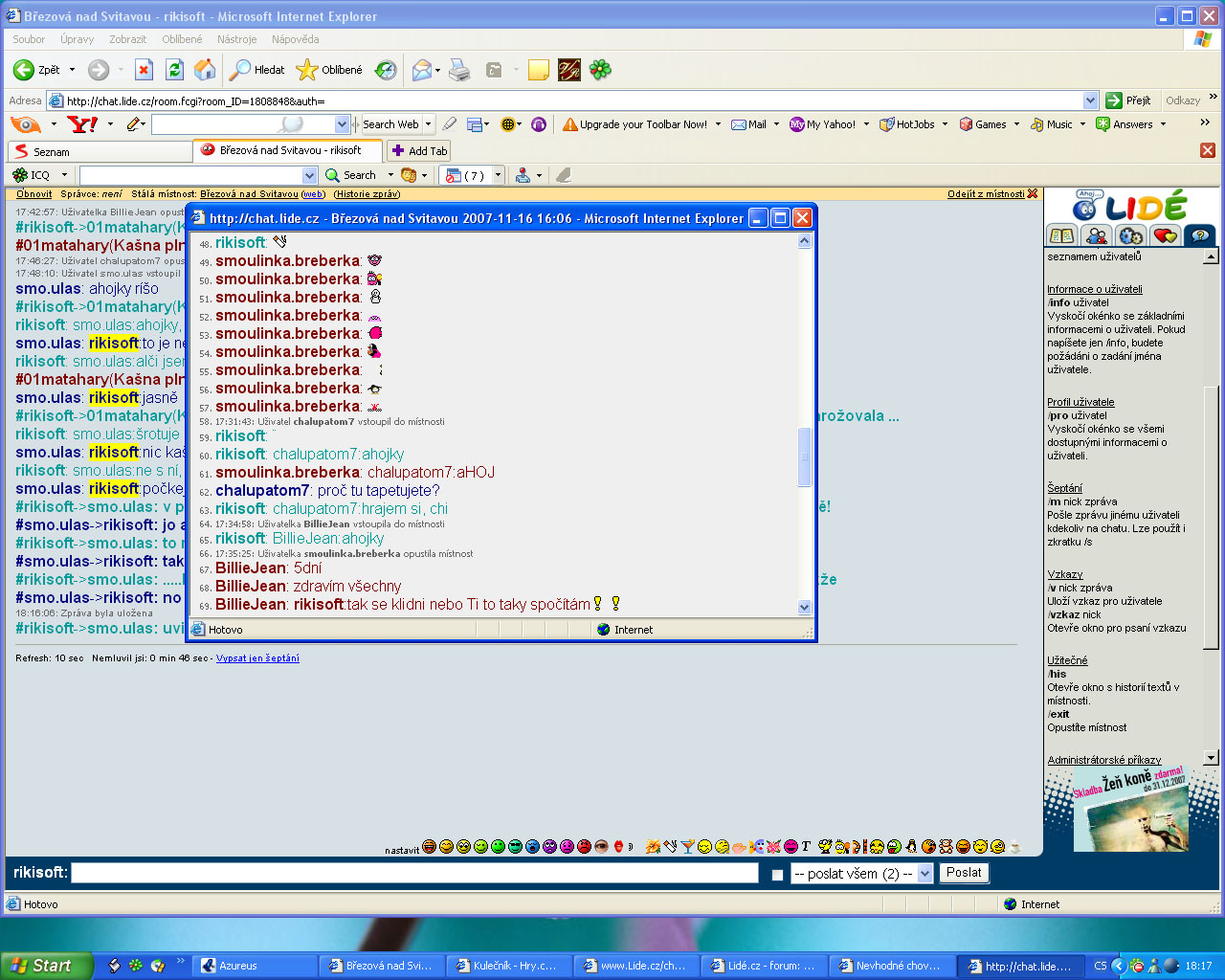
Task: Click the chat message input field
Action: pos(414,873)
